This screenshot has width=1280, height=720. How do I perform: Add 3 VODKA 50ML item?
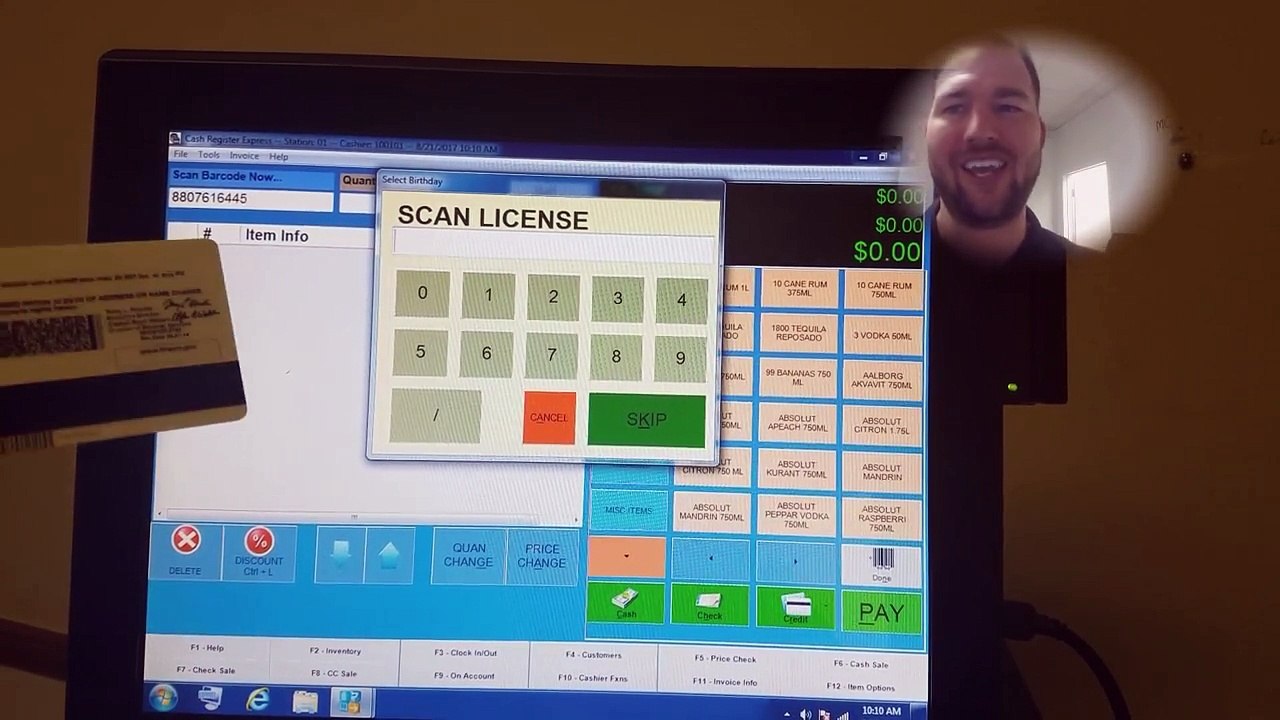883,336
